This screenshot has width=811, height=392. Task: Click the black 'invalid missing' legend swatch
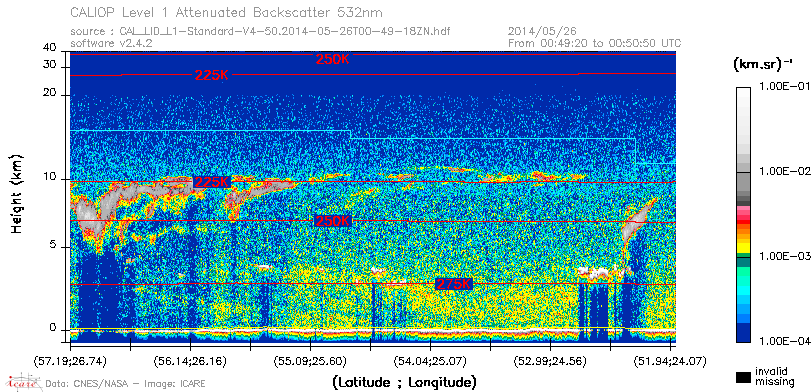point(742,378)
